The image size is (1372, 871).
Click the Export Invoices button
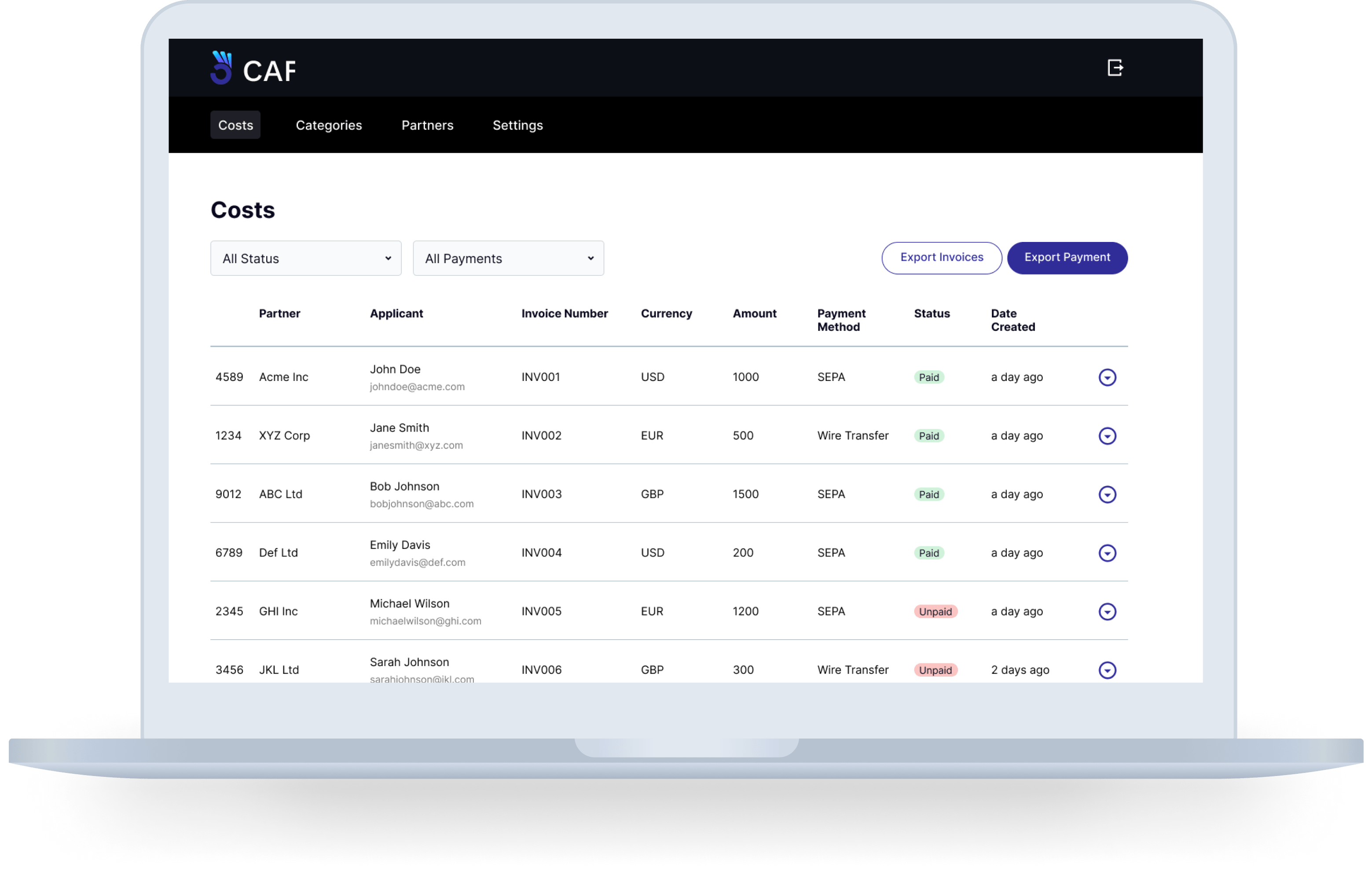941,257
